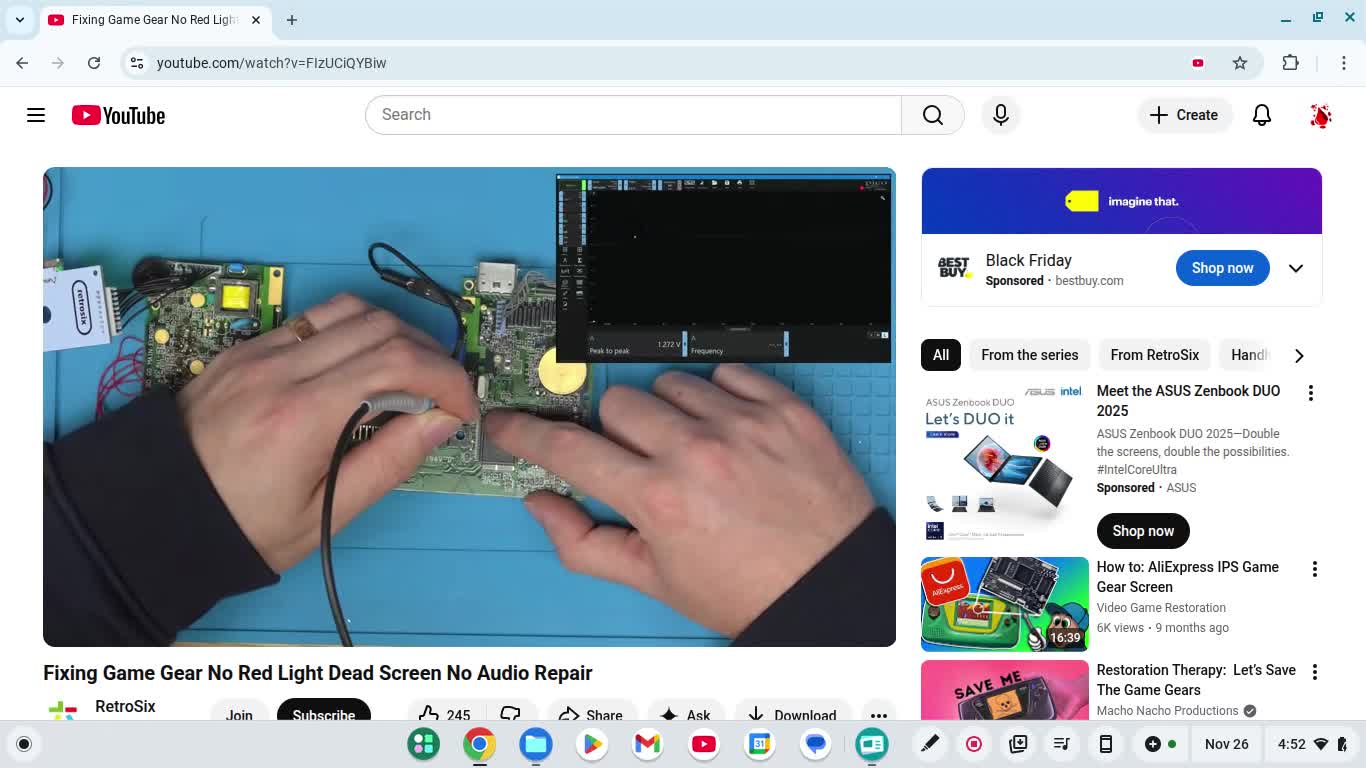This screenshot has height=768, width=1366.
Task: Start voice search with microphone icon
Action: [1000, 115]
